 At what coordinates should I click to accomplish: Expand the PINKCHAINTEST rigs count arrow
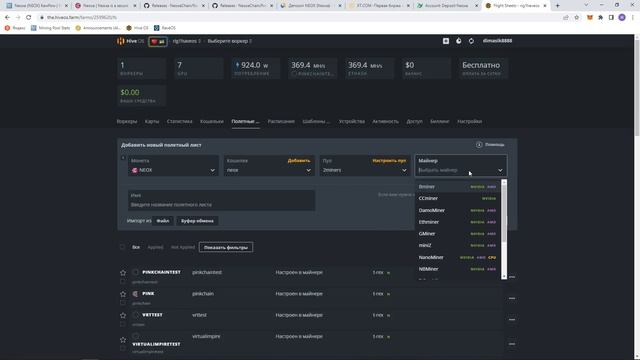point(388,273)
